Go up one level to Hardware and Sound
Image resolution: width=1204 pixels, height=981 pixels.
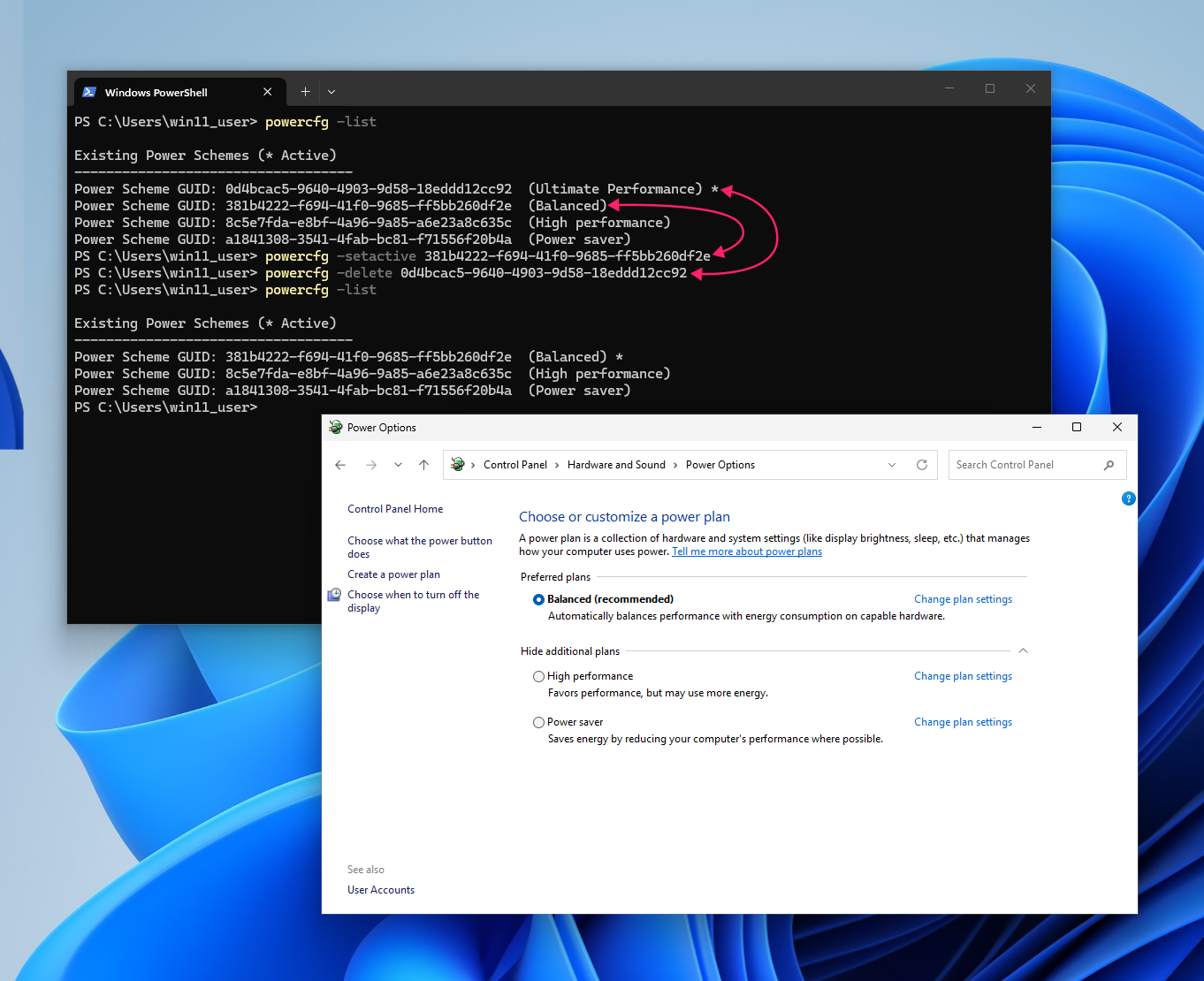tap(423, 465)
